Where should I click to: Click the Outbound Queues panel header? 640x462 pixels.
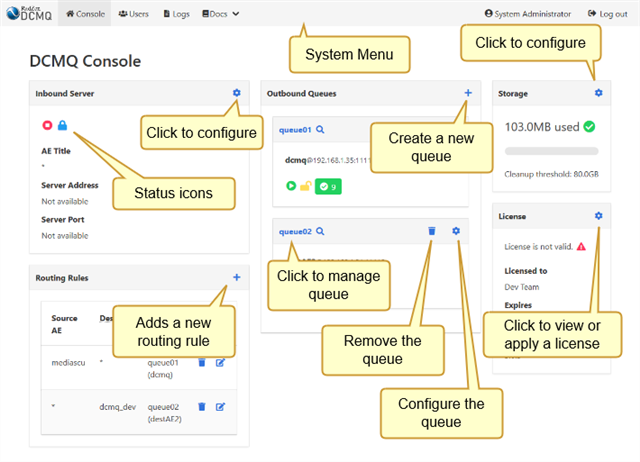pyautogui.click(x=371, y=93)
